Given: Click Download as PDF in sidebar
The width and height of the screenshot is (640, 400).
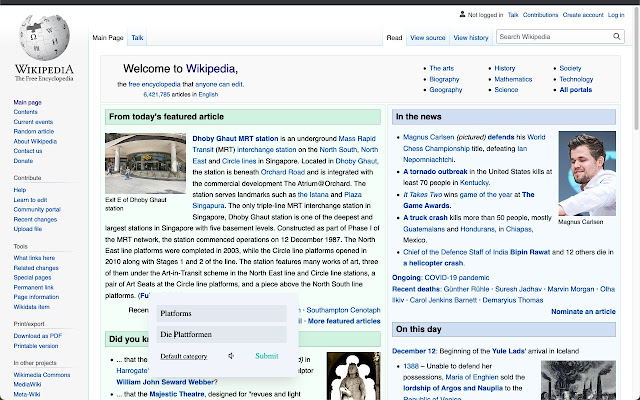Looking at the screenshot, I should 37,335.
